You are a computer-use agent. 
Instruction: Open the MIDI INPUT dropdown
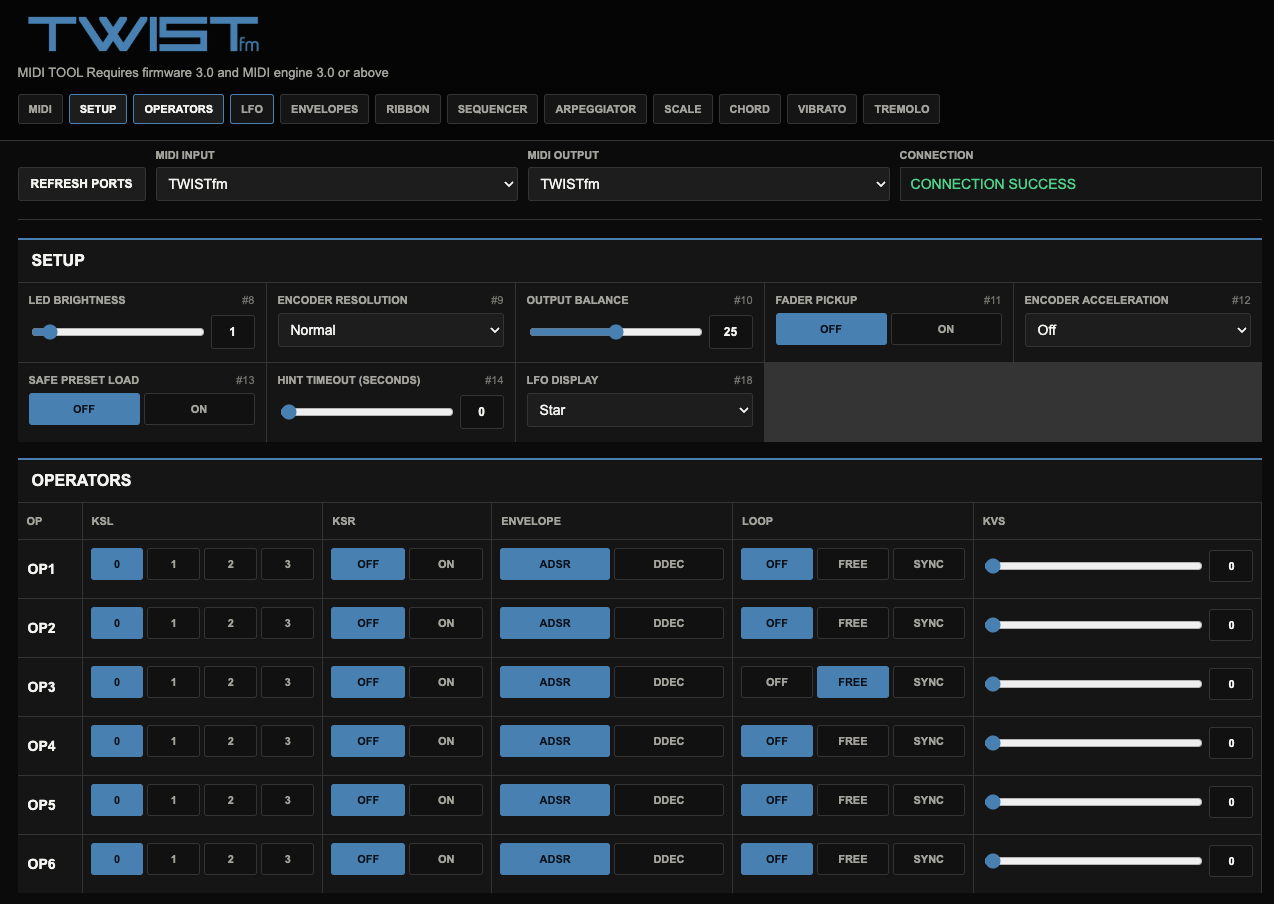tap(337, 184)
